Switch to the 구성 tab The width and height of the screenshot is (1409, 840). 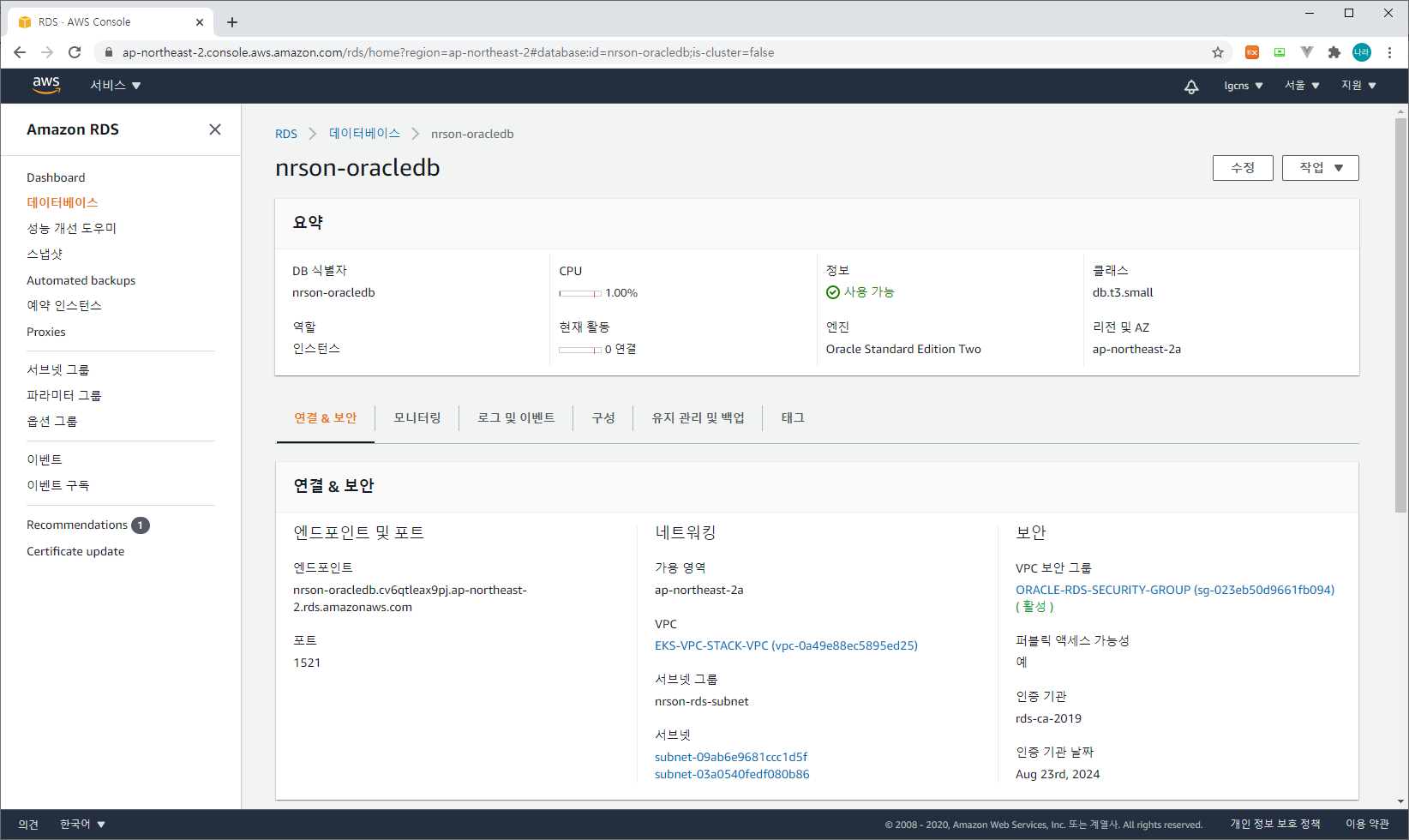point(603,418)
